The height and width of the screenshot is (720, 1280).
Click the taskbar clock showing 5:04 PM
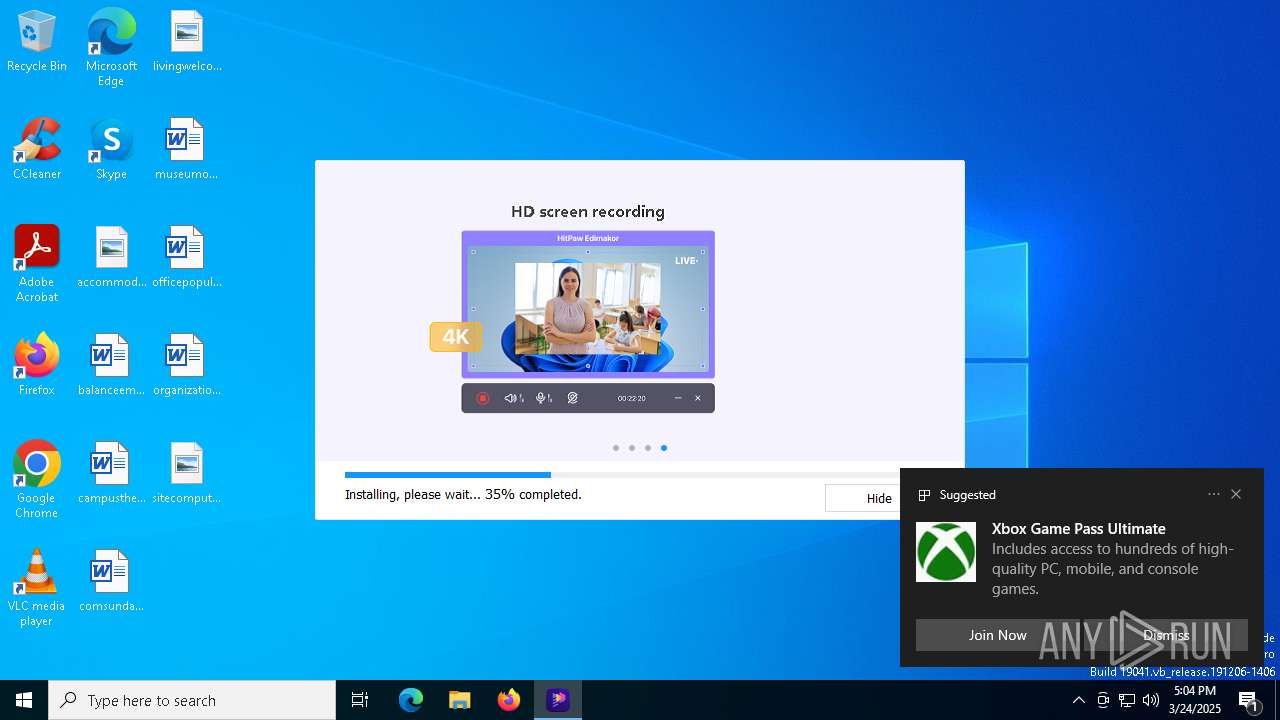coord(1195,700)
